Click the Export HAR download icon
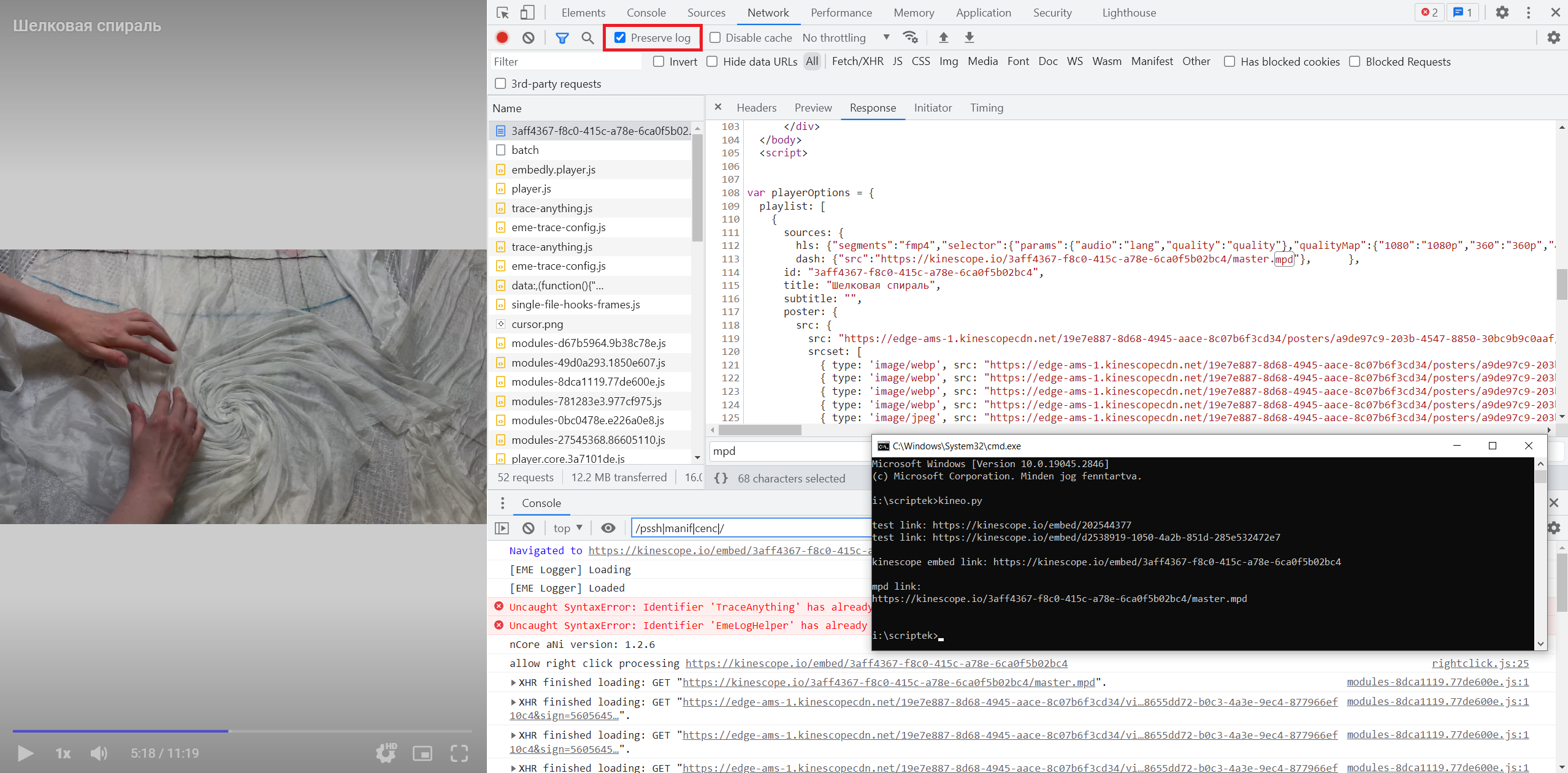 coord(969,38)
